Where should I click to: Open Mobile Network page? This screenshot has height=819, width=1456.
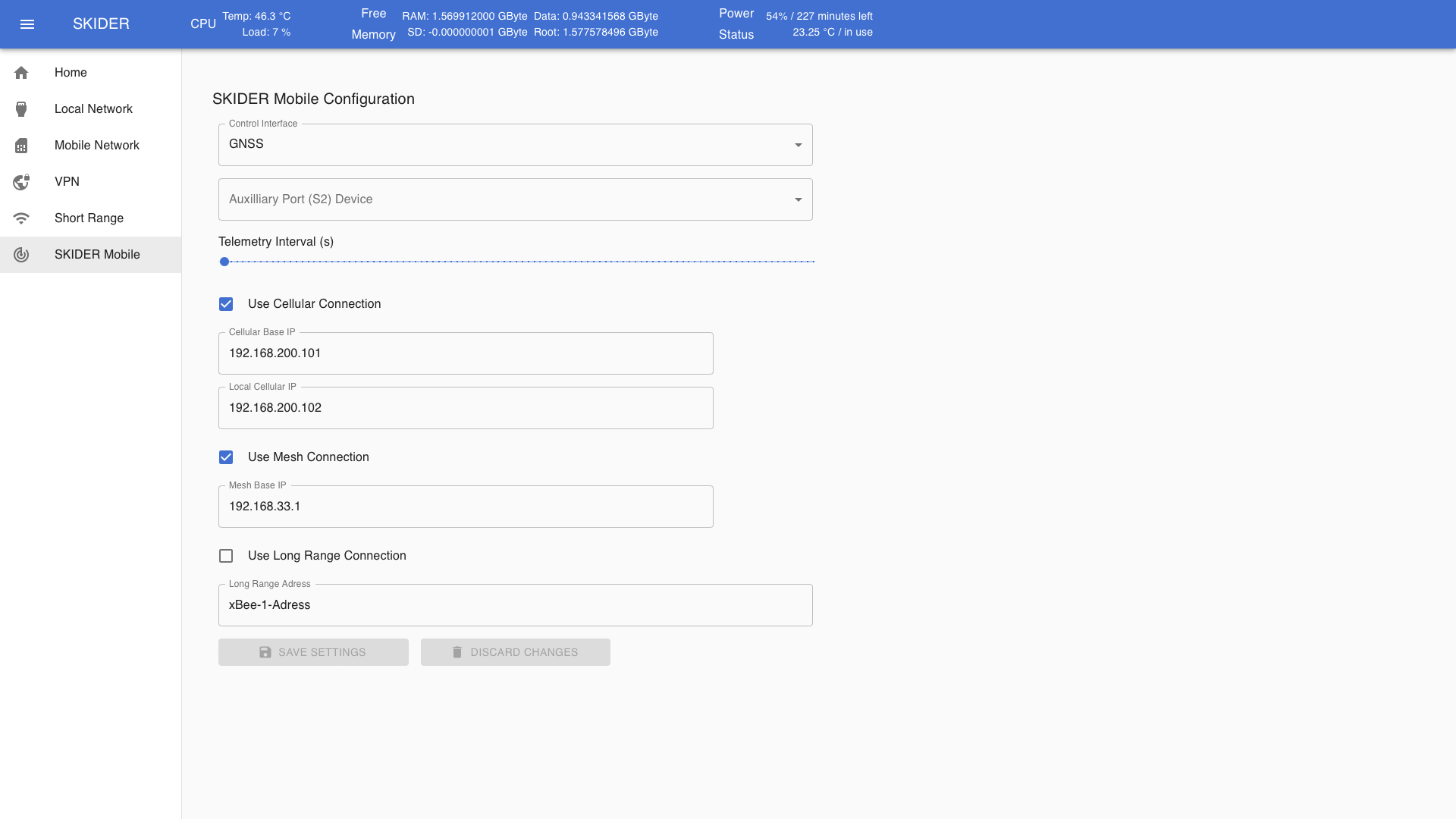click(x=91, y=146)
